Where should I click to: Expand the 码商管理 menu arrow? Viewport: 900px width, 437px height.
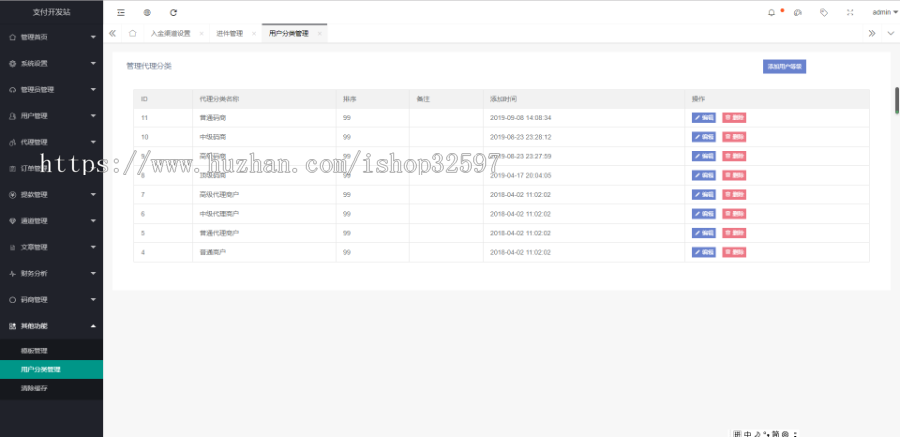point(93,300)
